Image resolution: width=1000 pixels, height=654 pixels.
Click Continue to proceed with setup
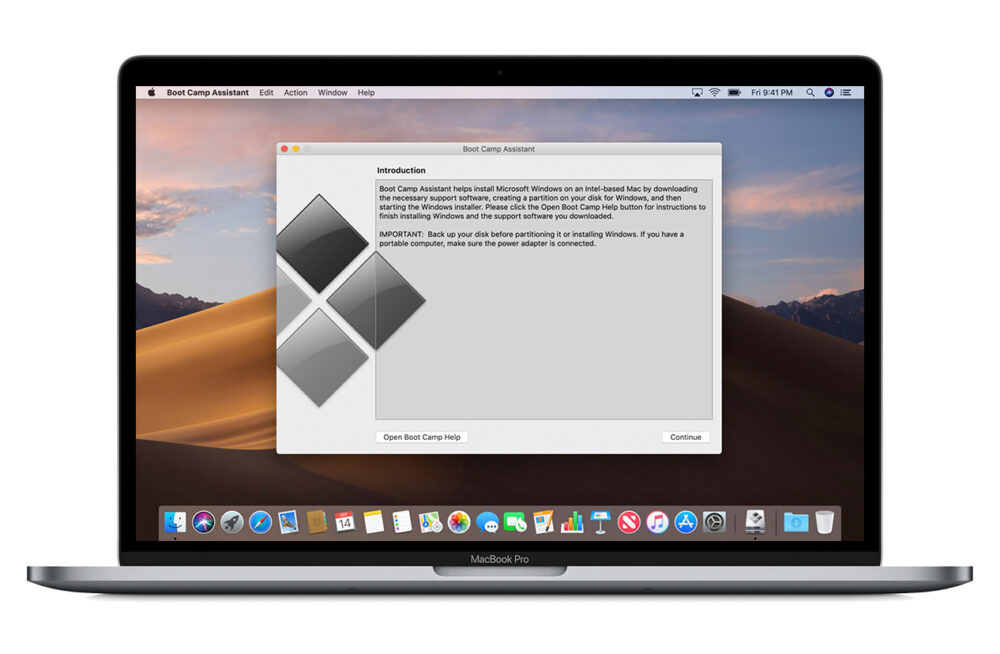coord(686,437)
